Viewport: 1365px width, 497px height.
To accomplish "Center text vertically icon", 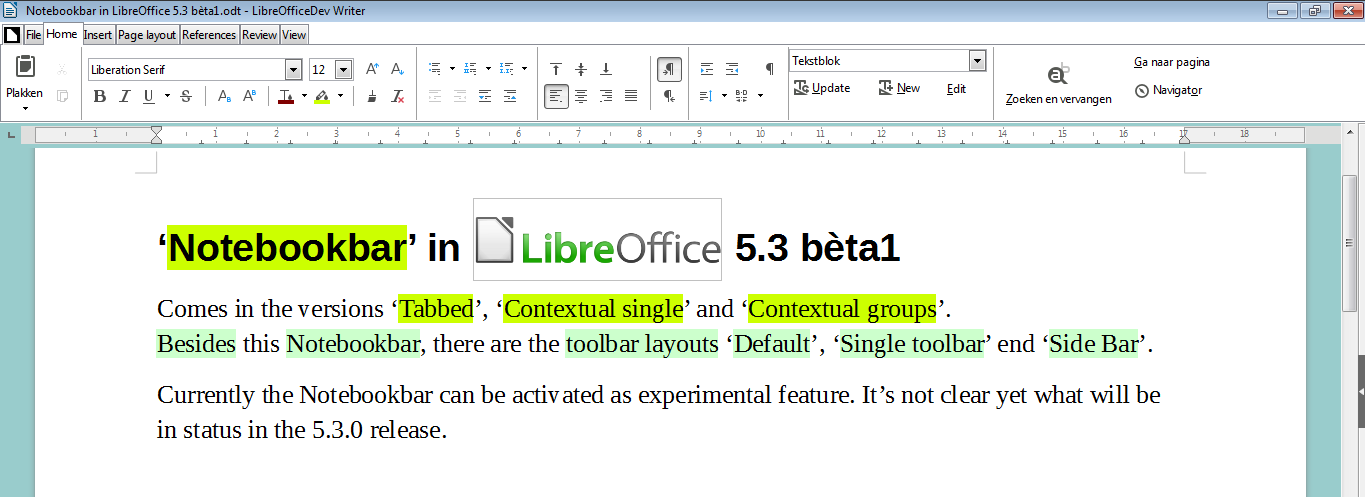I will pos(581,69).
